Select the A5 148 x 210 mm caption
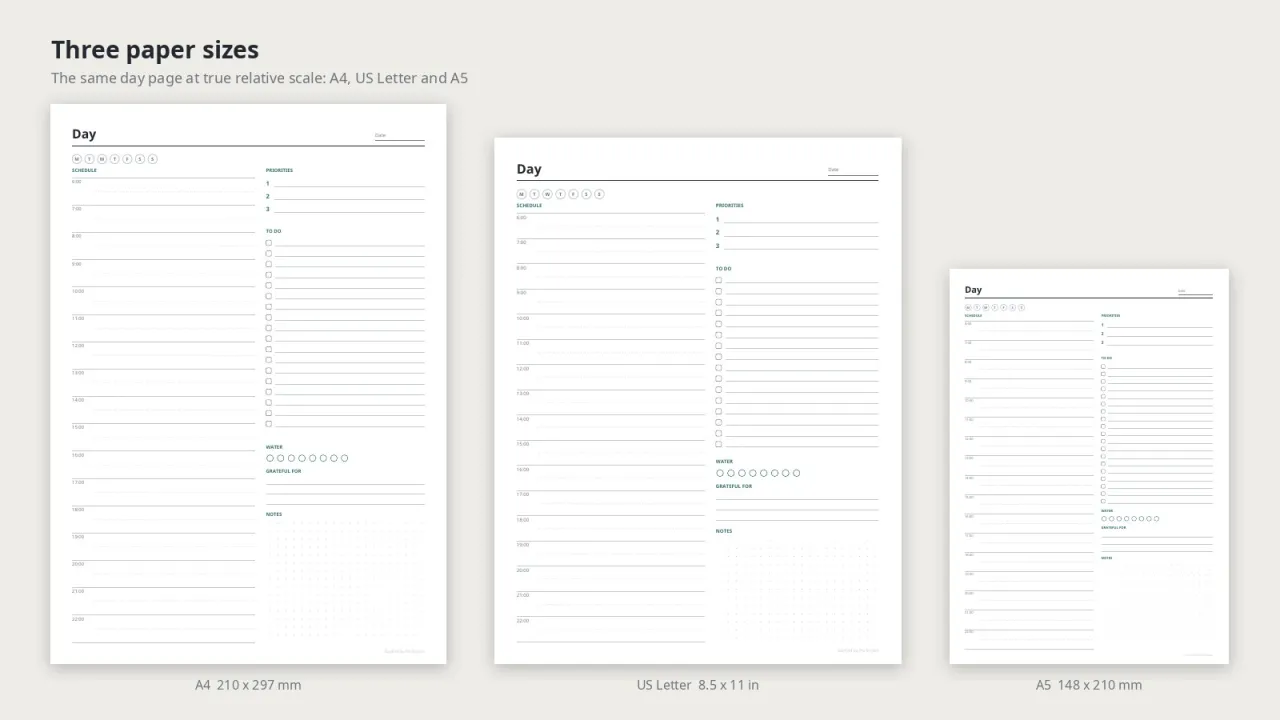 [x=1089, y=685]
